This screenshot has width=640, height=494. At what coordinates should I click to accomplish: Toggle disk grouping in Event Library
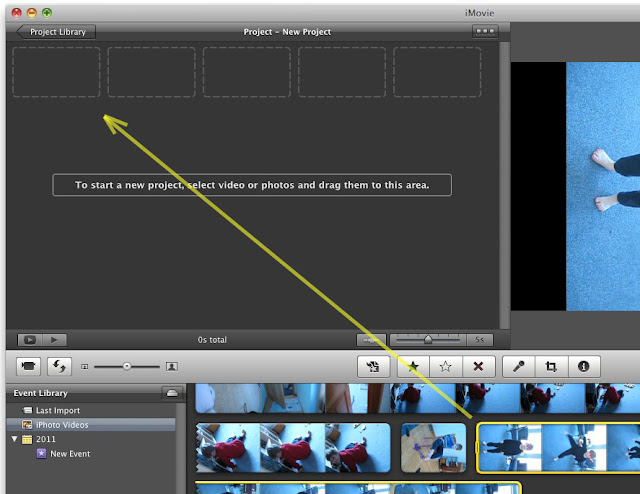point(172,393)
